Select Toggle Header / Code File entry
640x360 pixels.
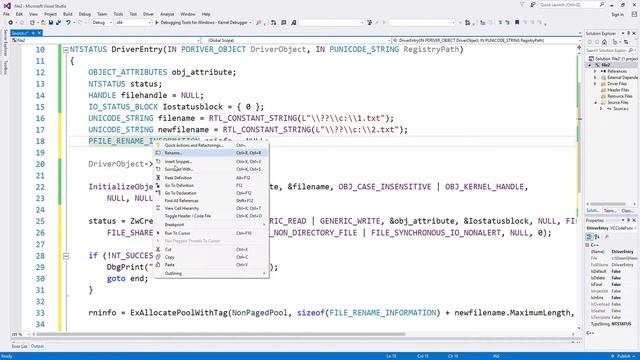point(211,216)
